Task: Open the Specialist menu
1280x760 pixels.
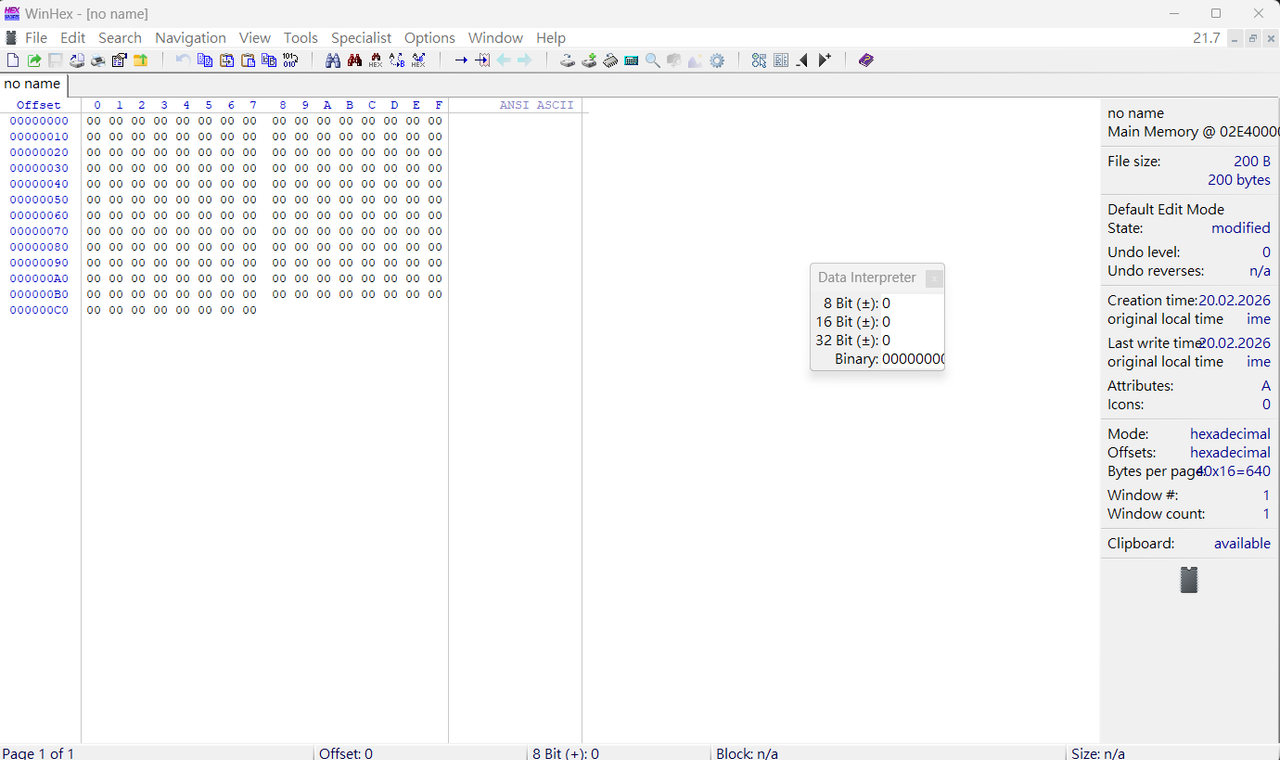Action: click(361, 38)
